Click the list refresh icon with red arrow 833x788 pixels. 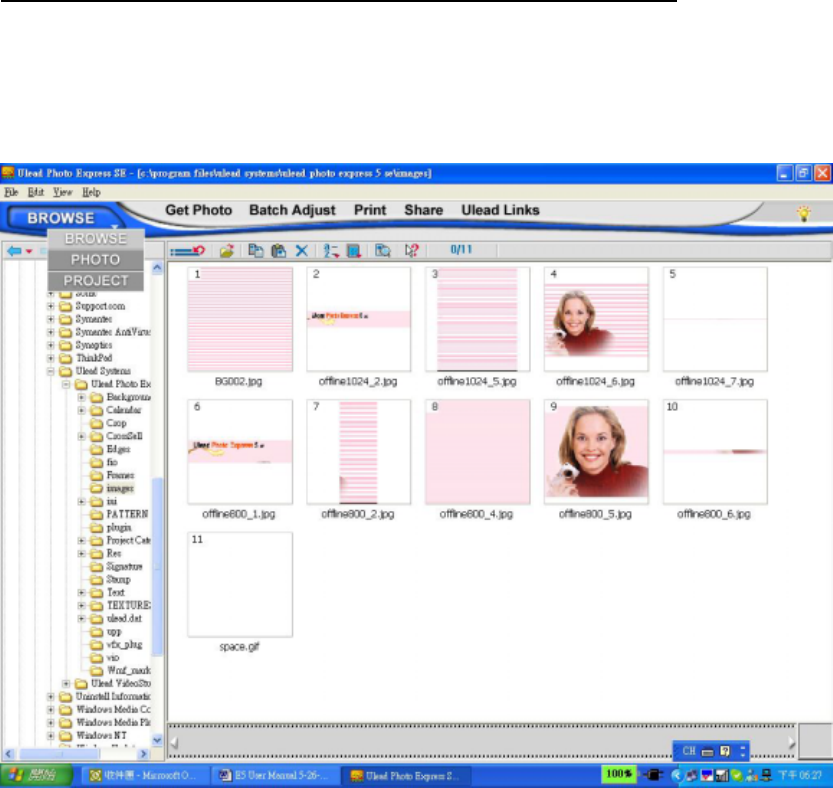[188, 250]
